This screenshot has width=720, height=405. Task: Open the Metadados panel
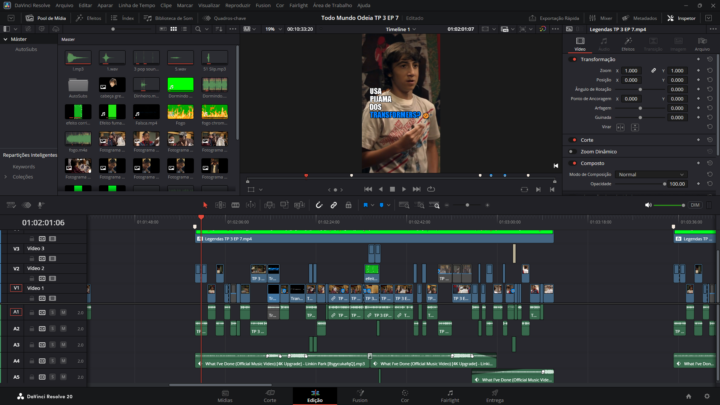tap(641, 18)
